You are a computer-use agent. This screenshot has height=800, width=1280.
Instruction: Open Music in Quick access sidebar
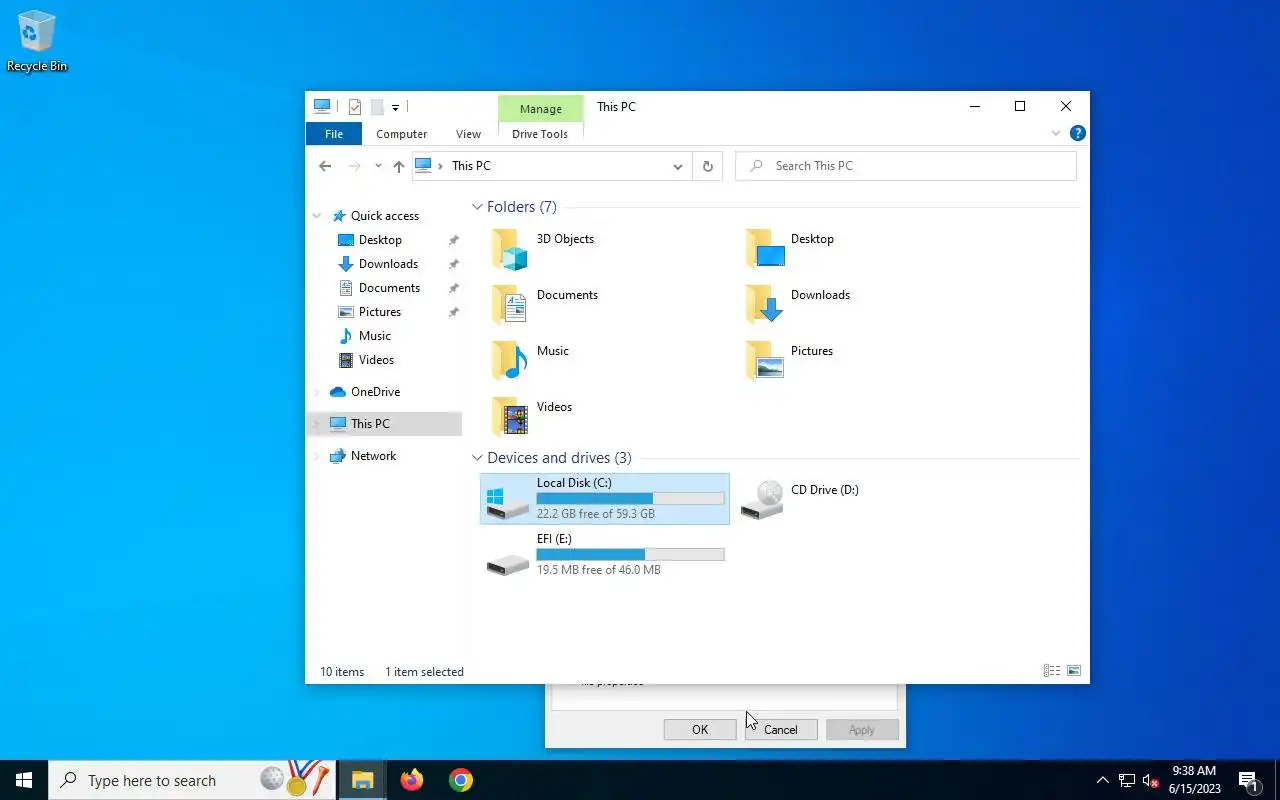click(x=375, y=336)
